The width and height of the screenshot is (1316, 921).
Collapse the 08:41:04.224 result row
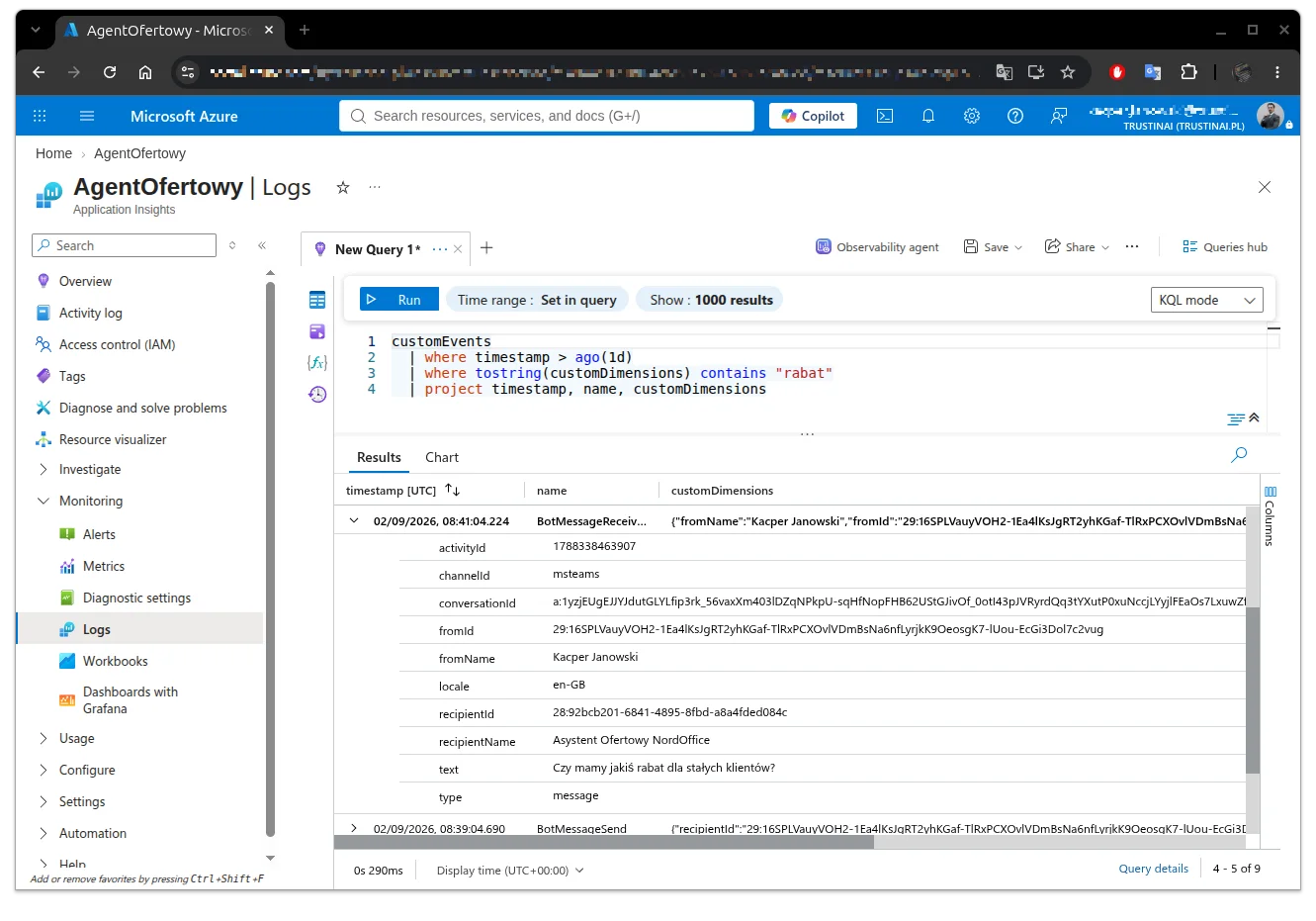pos(354,520)
